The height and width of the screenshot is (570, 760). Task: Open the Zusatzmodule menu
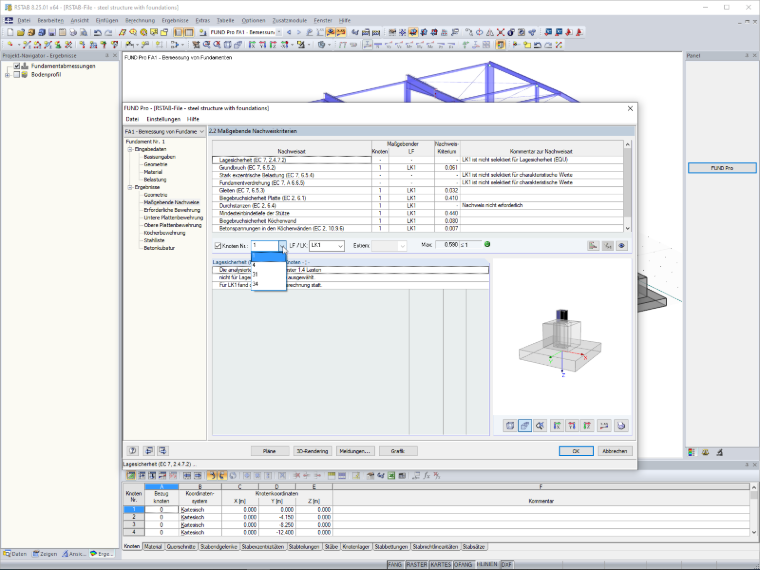point(289,20)
